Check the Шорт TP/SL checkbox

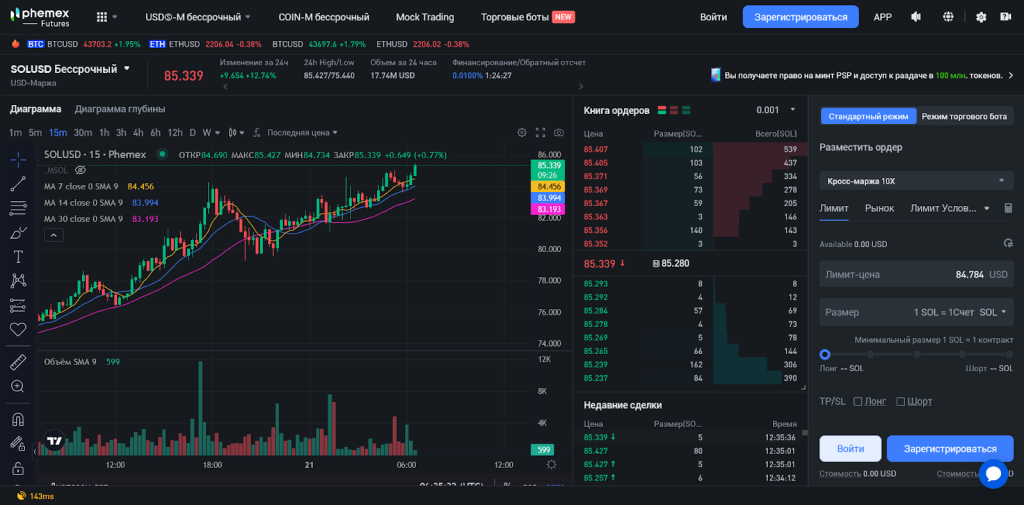[x=901, y=401]
